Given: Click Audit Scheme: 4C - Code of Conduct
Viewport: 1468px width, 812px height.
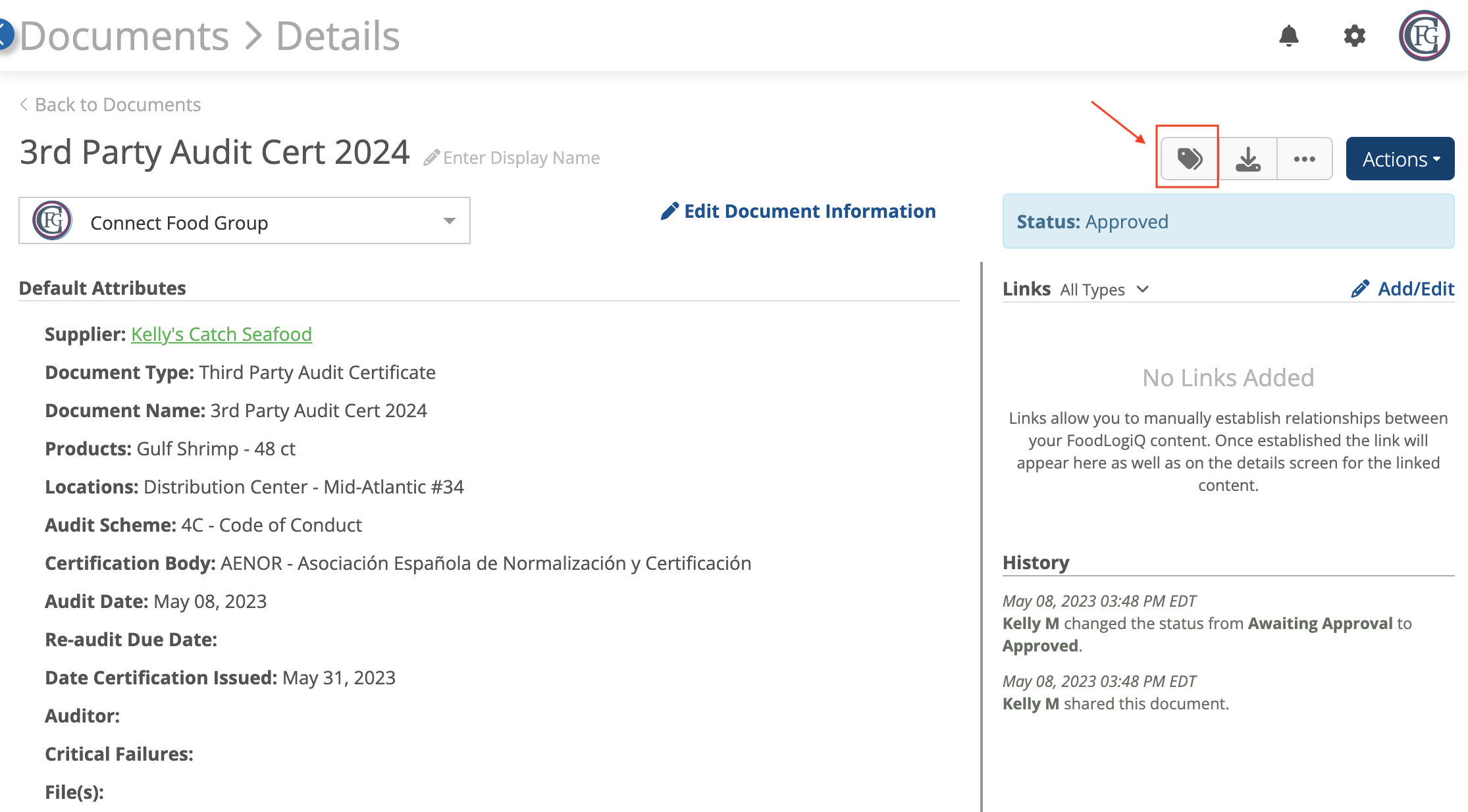Looking at the screenshot, I should [x=203, y=525].
